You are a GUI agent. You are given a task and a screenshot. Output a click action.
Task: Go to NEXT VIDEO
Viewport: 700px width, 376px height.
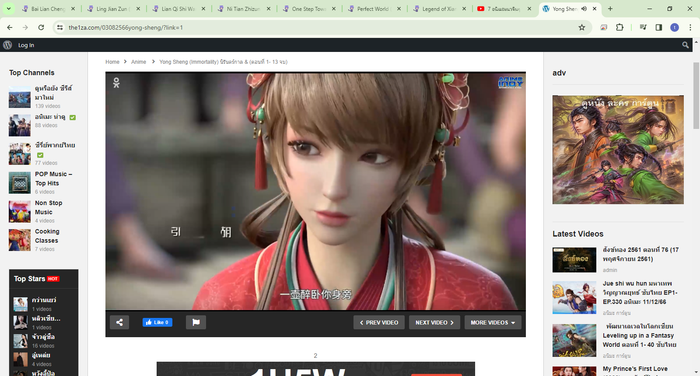[x=434, y=322]
